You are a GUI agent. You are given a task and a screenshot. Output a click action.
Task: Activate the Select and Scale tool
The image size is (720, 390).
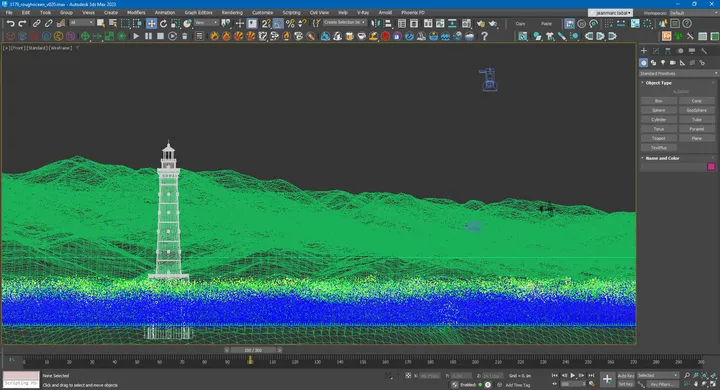pos(175,23)
